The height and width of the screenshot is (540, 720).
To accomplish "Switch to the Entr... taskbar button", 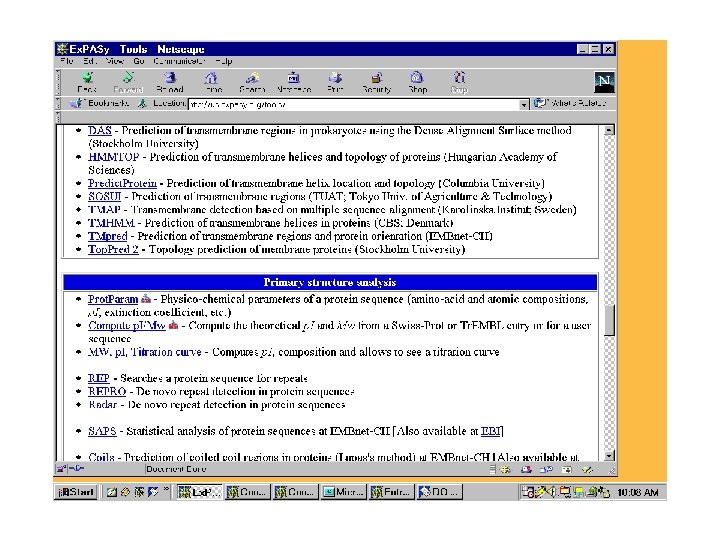I will pos(392,492).
